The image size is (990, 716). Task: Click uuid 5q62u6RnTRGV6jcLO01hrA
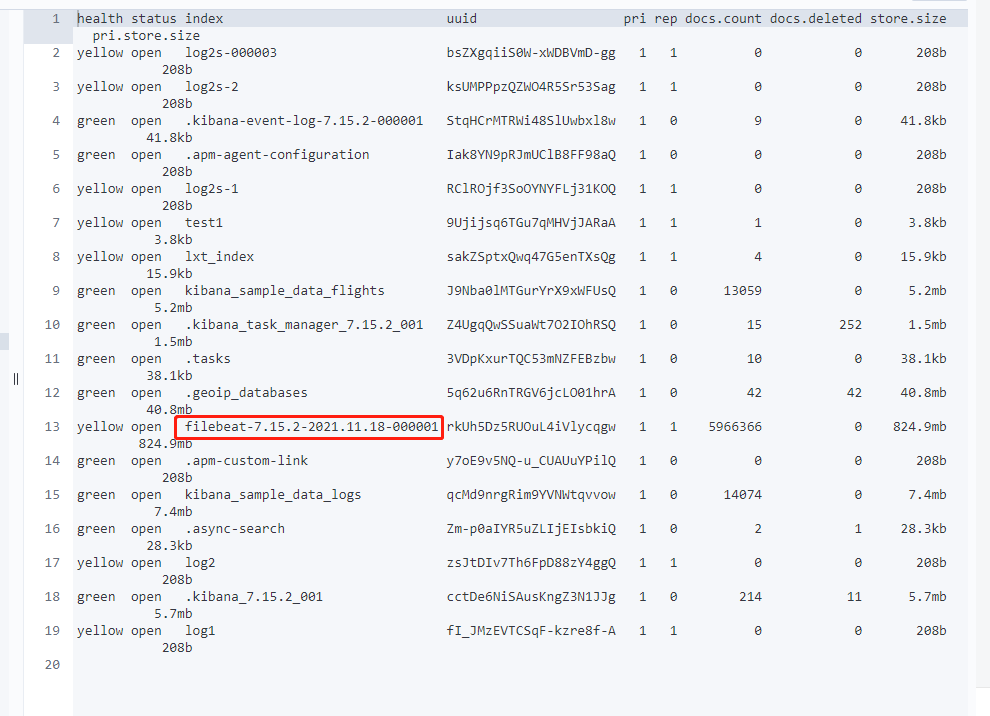click(531, 393)
